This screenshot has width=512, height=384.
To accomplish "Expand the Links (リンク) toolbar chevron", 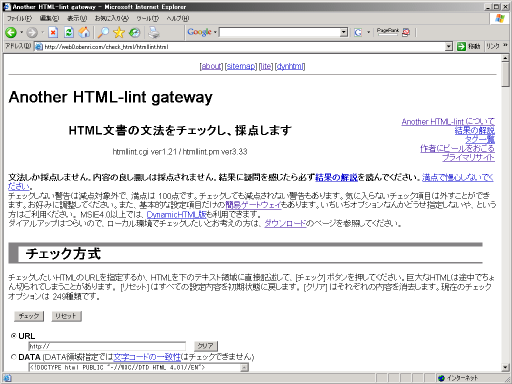I will (x=506, y=45).
